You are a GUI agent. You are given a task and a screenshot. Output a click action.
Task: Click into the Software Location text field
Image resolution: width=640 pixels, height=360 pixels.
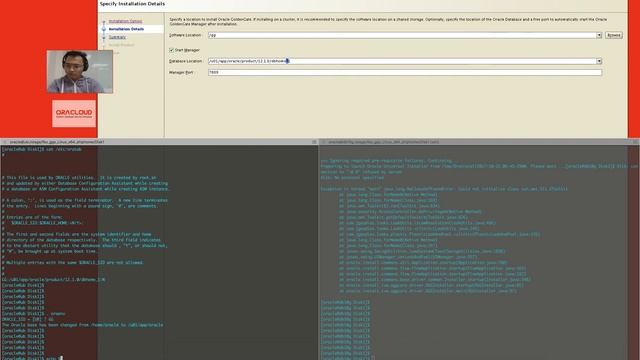pyautogui.click(x=402, y=36)
